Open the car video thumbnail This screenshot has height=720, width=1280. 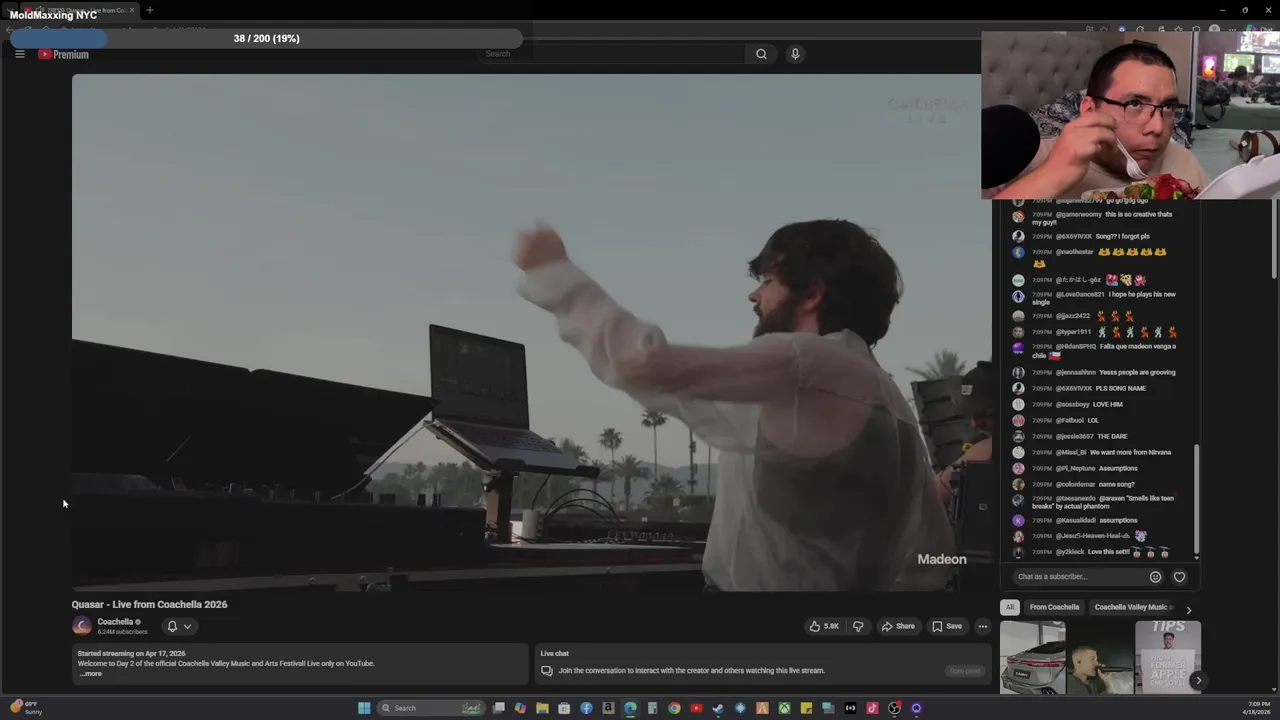tap(1033, 657)
